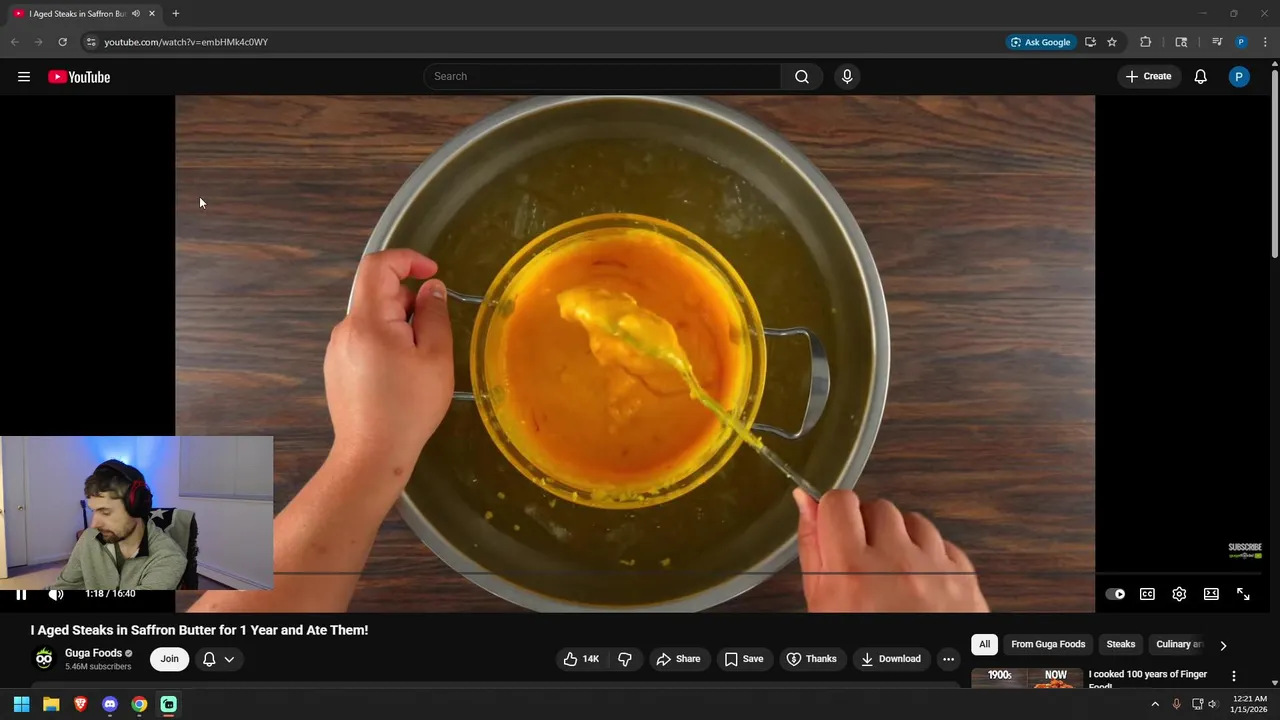
Task: Open the Chrome three-dot menu
Action: [x=1266, y=42]
